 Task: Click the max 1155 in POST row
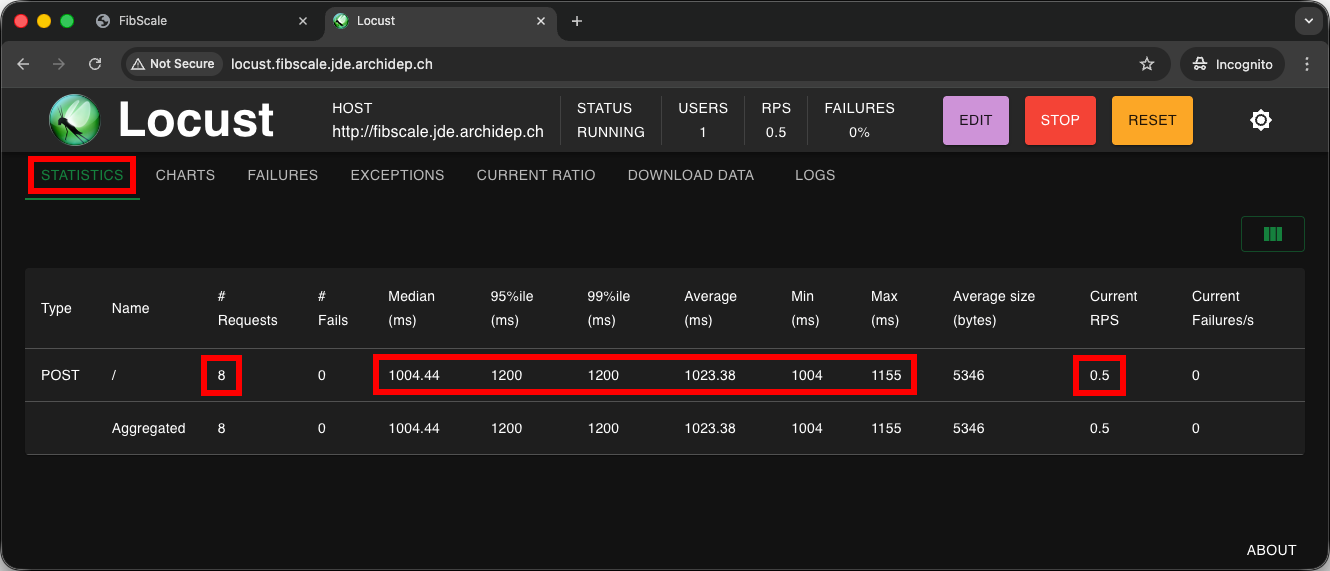coord(886,375)
